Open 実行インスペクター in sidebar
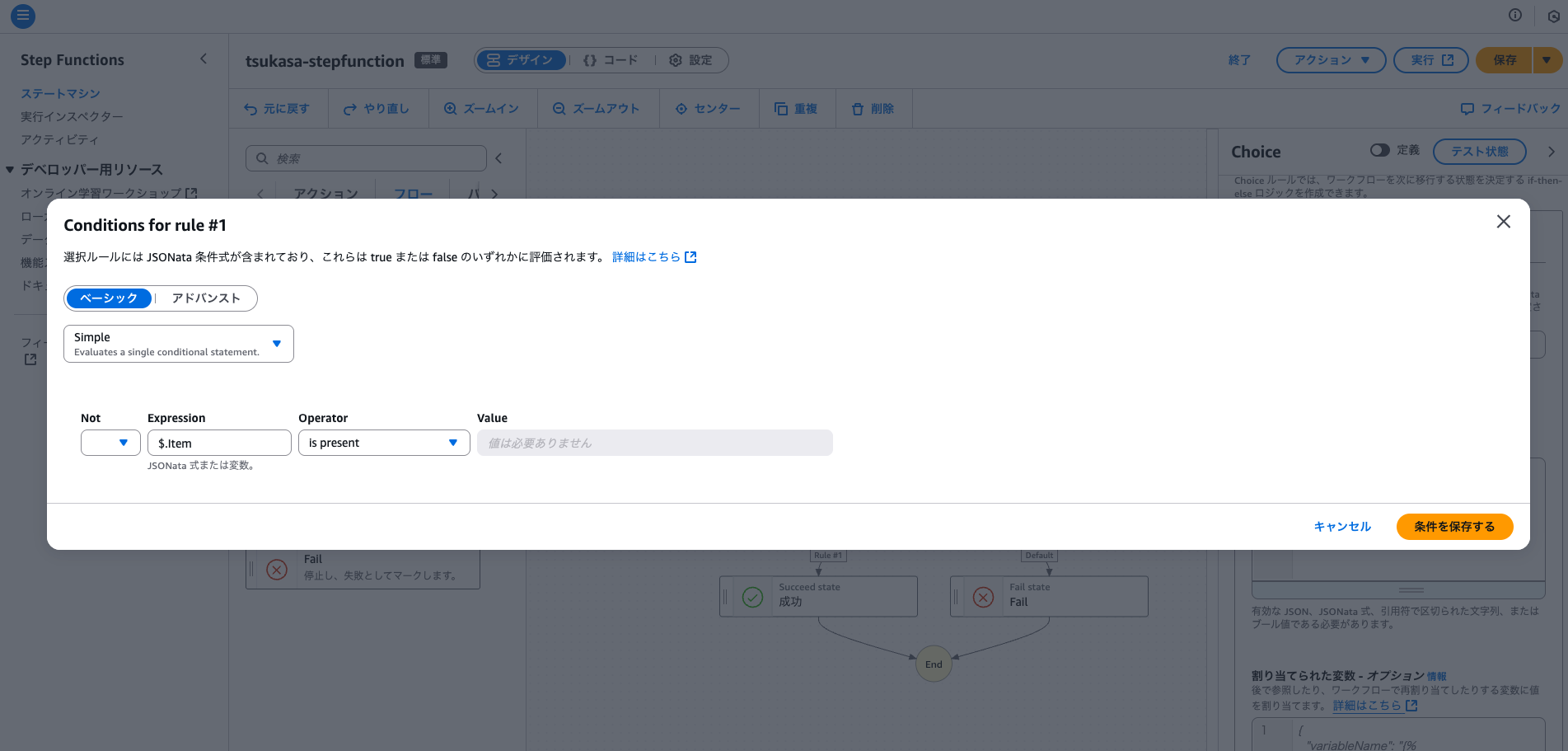Image resolution: width=1568 pixels, height=751 pixels. click(x=72, y=116)
